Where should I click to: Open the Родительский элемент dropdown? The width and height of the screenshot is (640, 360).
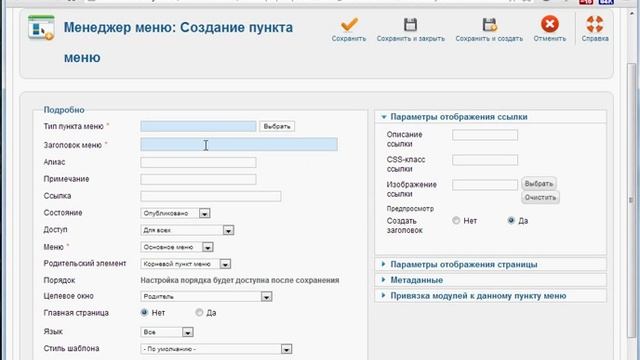click(186, 264)
